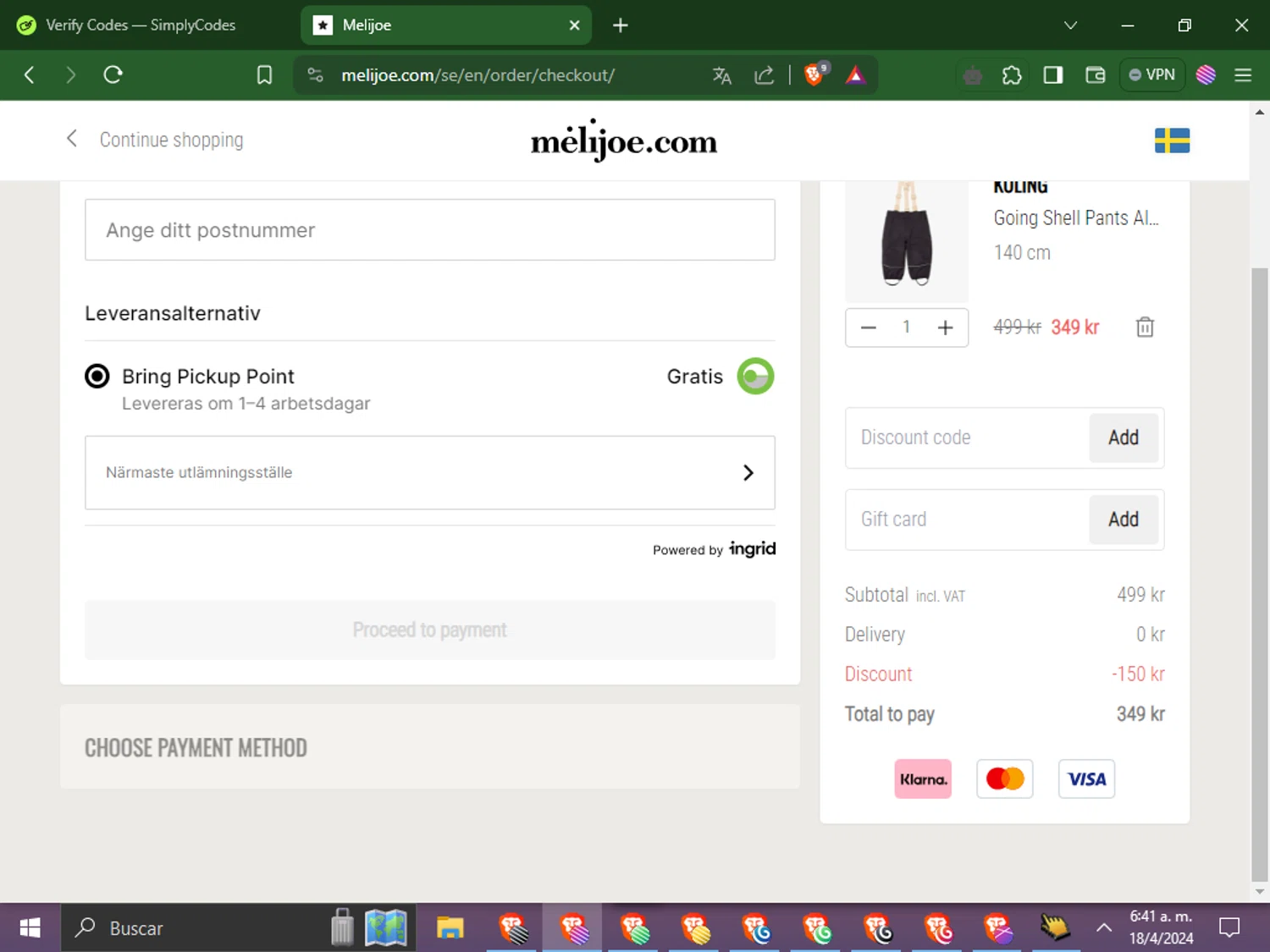The height and width of the screenshot is (952, 1270).
Task: Click the Brave Rewards triangle icon
Action: pos(855,75)
